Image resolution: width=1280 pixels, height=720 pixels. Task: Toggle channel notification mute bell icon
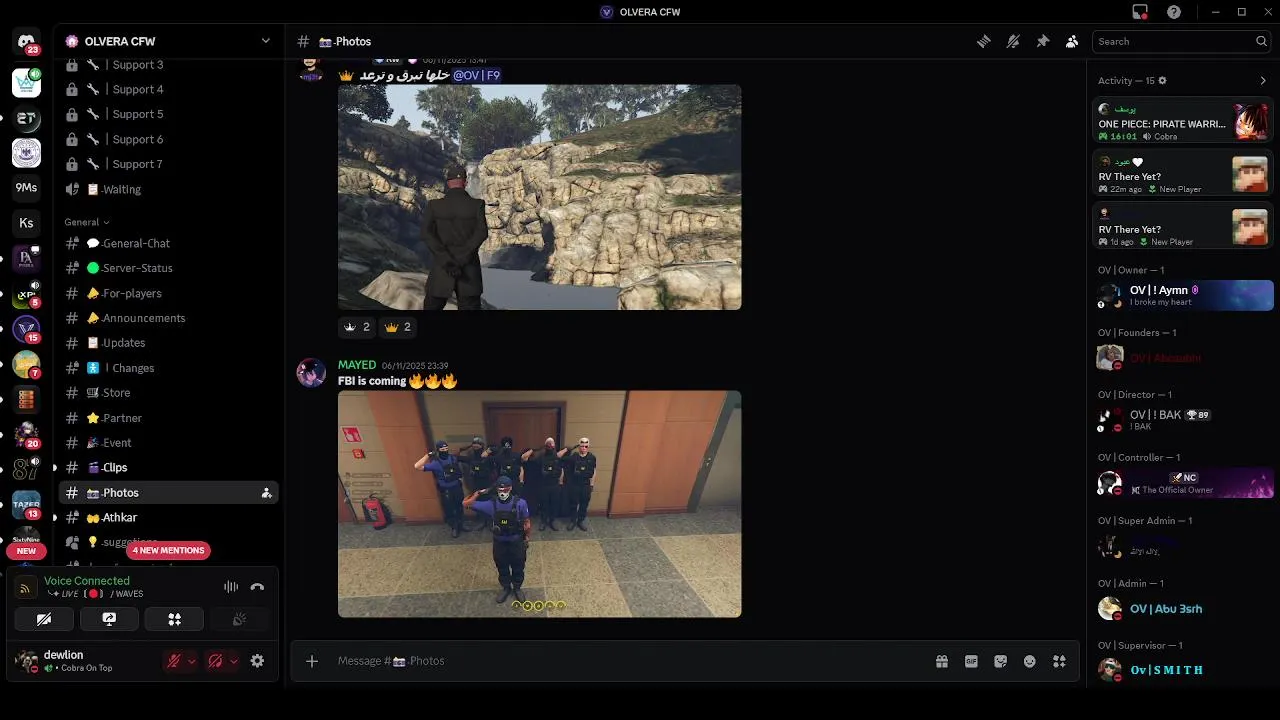pos(1013,41)
